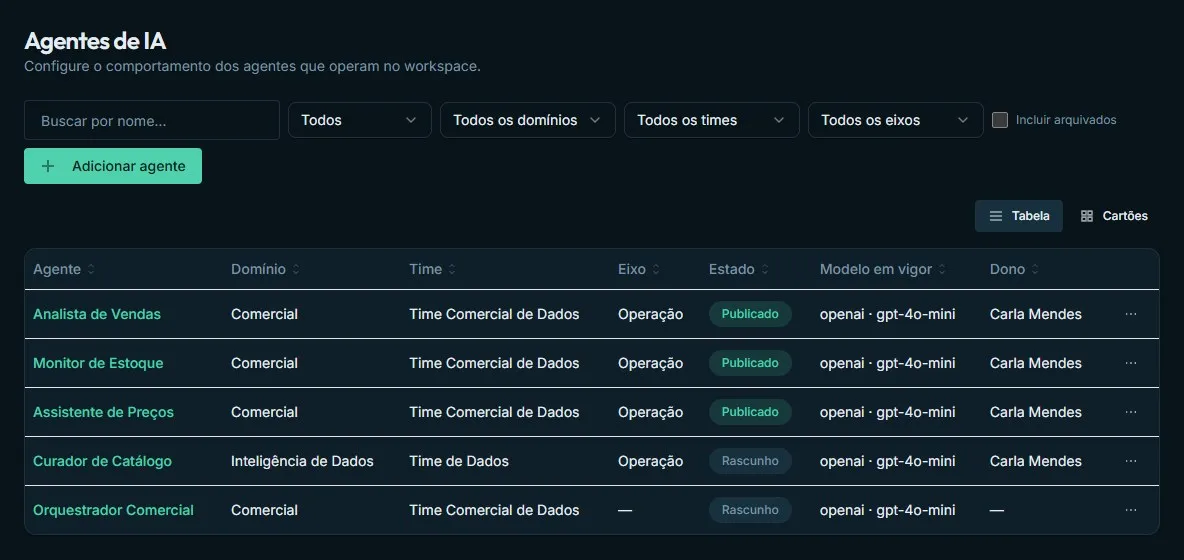Switch to Tabela view
The height and width of the screenshot is (560, 1184).
click(1019, 216)
